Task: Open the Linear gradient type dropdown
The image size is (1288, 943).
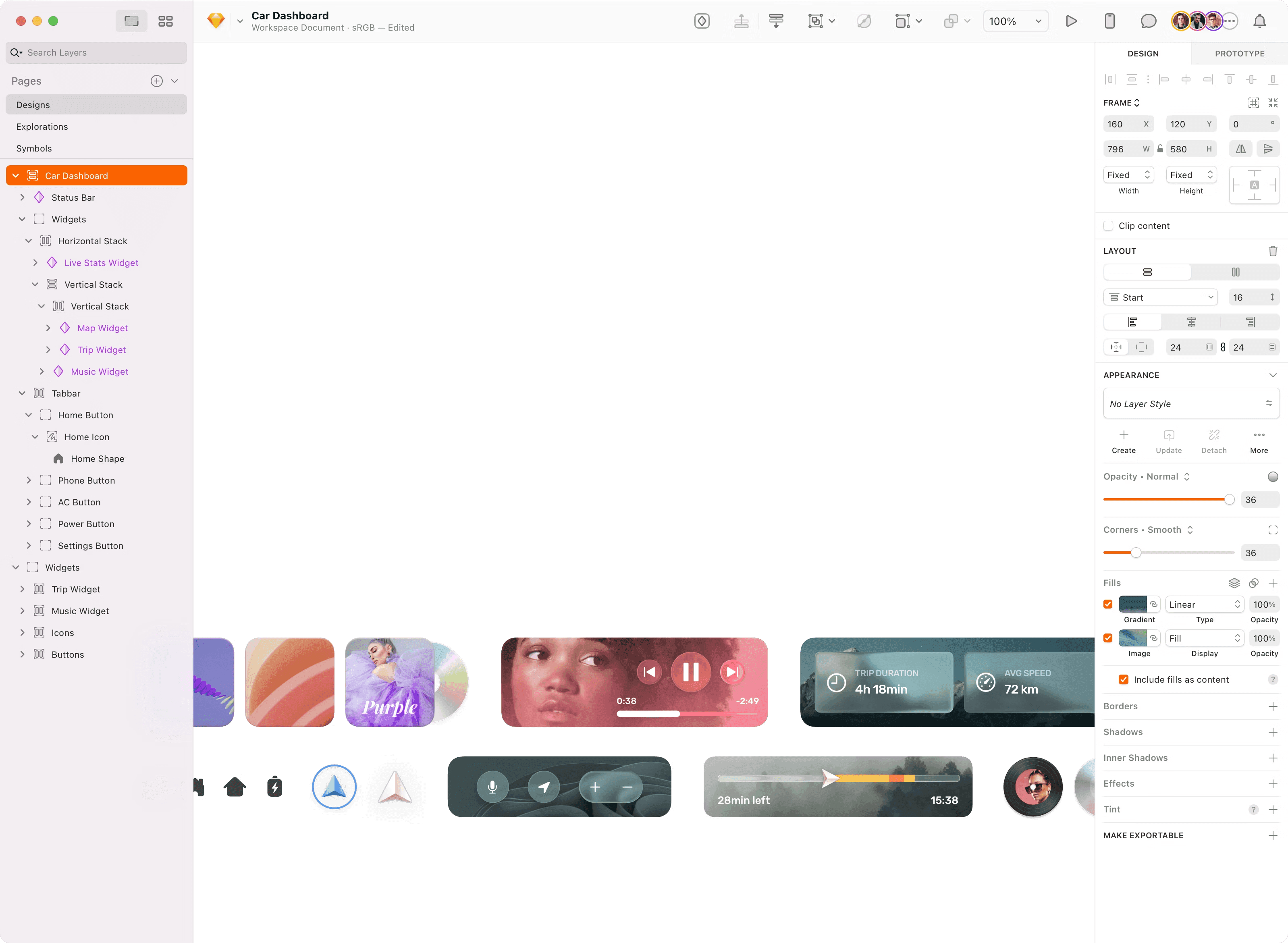Action: [x=1204, y=604]
